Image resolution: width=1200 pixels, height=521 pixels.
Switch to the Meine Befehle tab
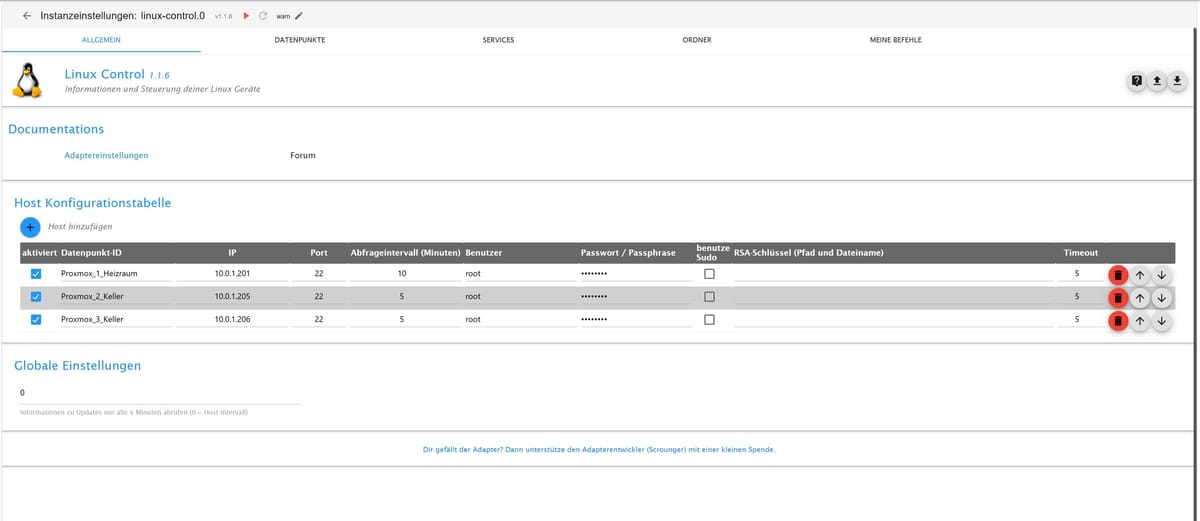point(896,40)
